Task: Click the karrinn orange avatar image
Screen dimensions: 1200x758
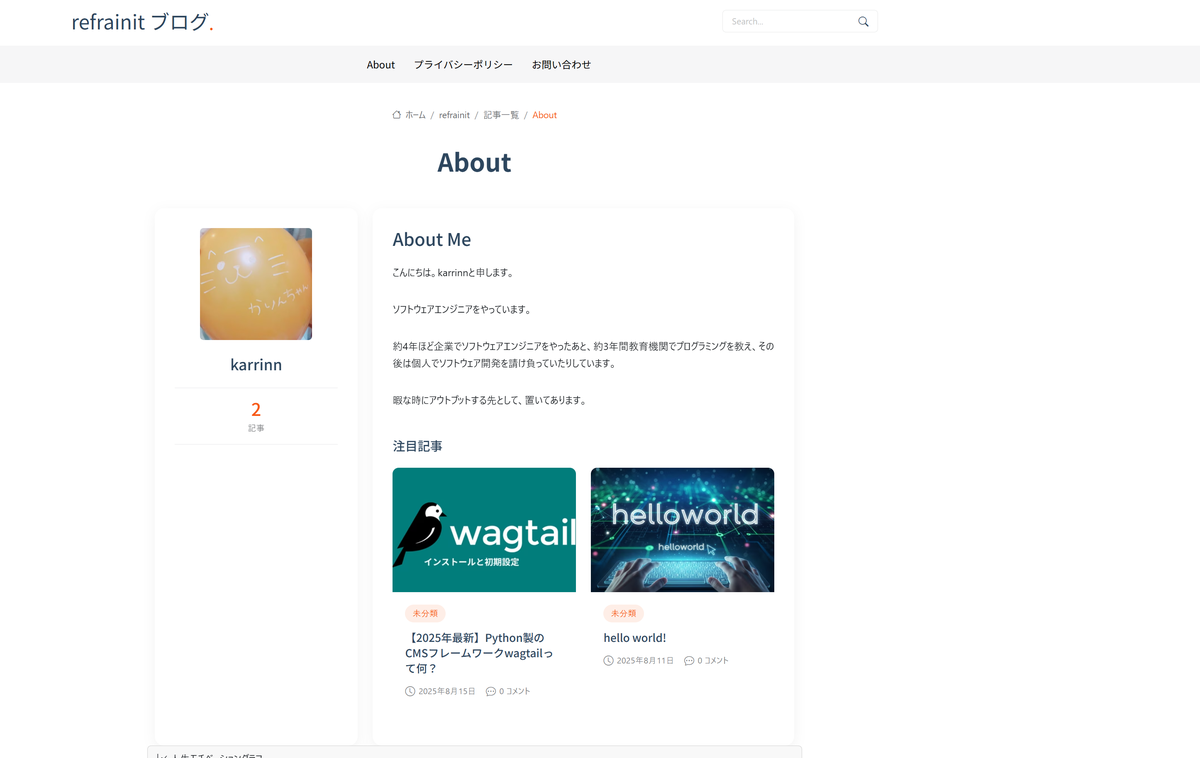Action: [x=256, y=284]
